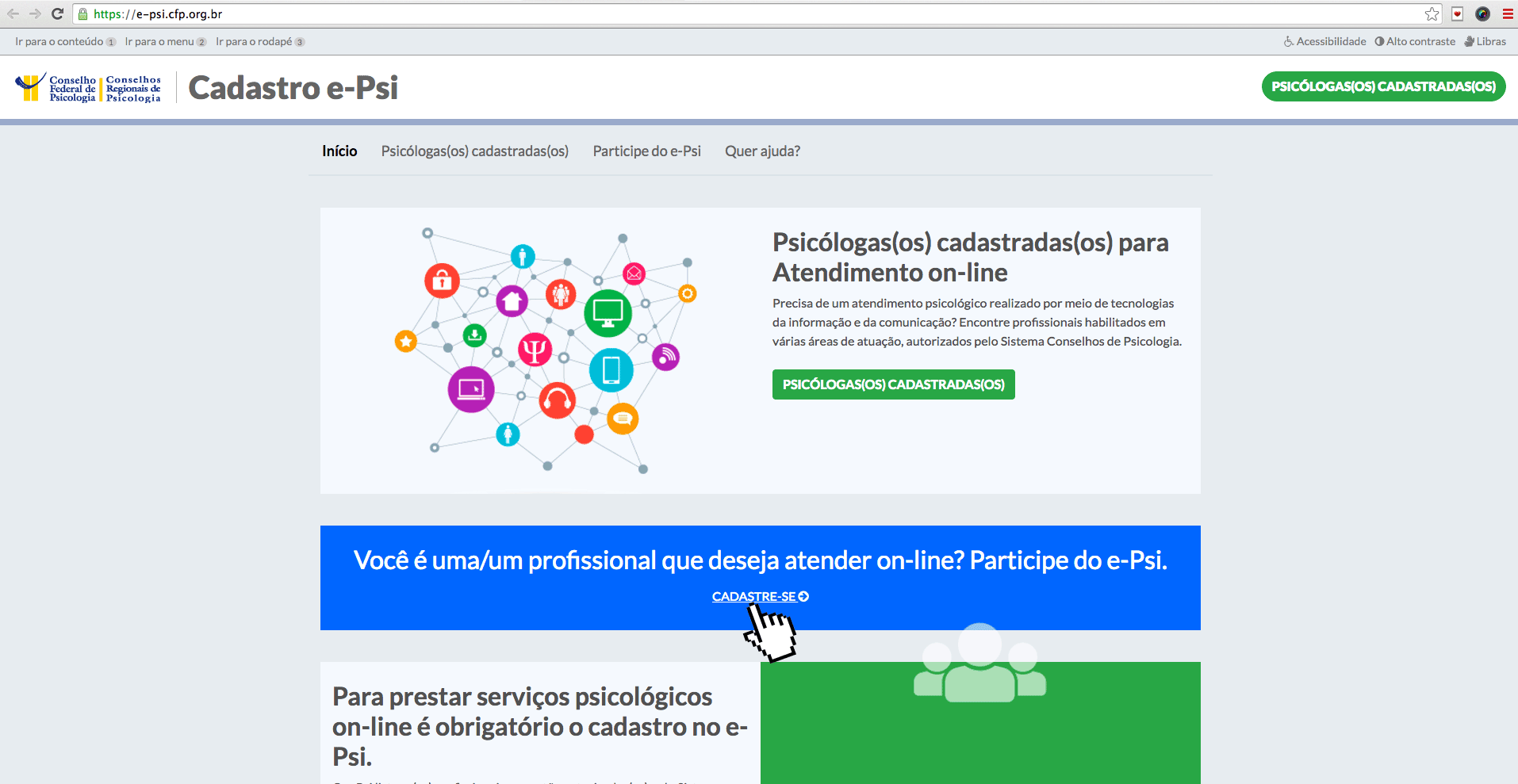Open 'Quer ajuda?' menu item
Screen dimensions: 1518x784
762,151
